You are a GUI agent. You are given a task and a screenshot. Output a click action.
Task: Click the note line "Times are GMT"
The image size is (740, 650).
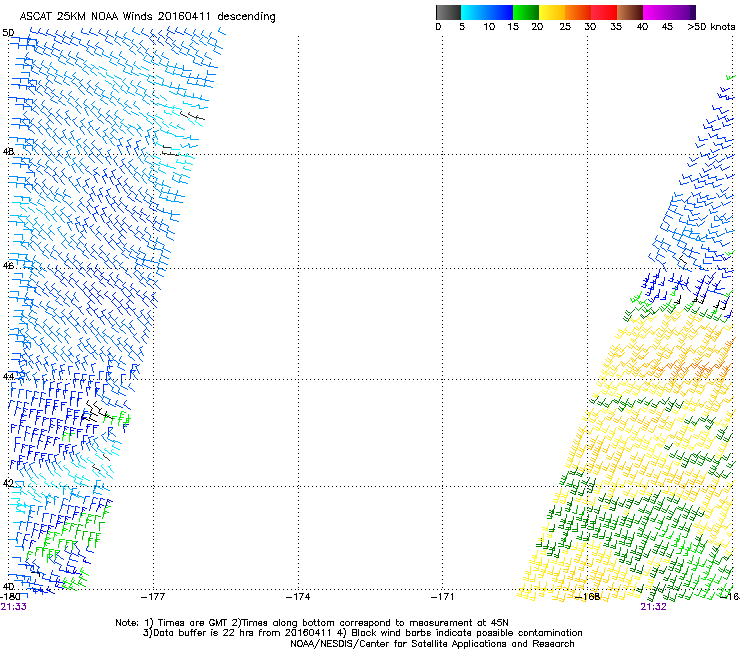(192, 623)
